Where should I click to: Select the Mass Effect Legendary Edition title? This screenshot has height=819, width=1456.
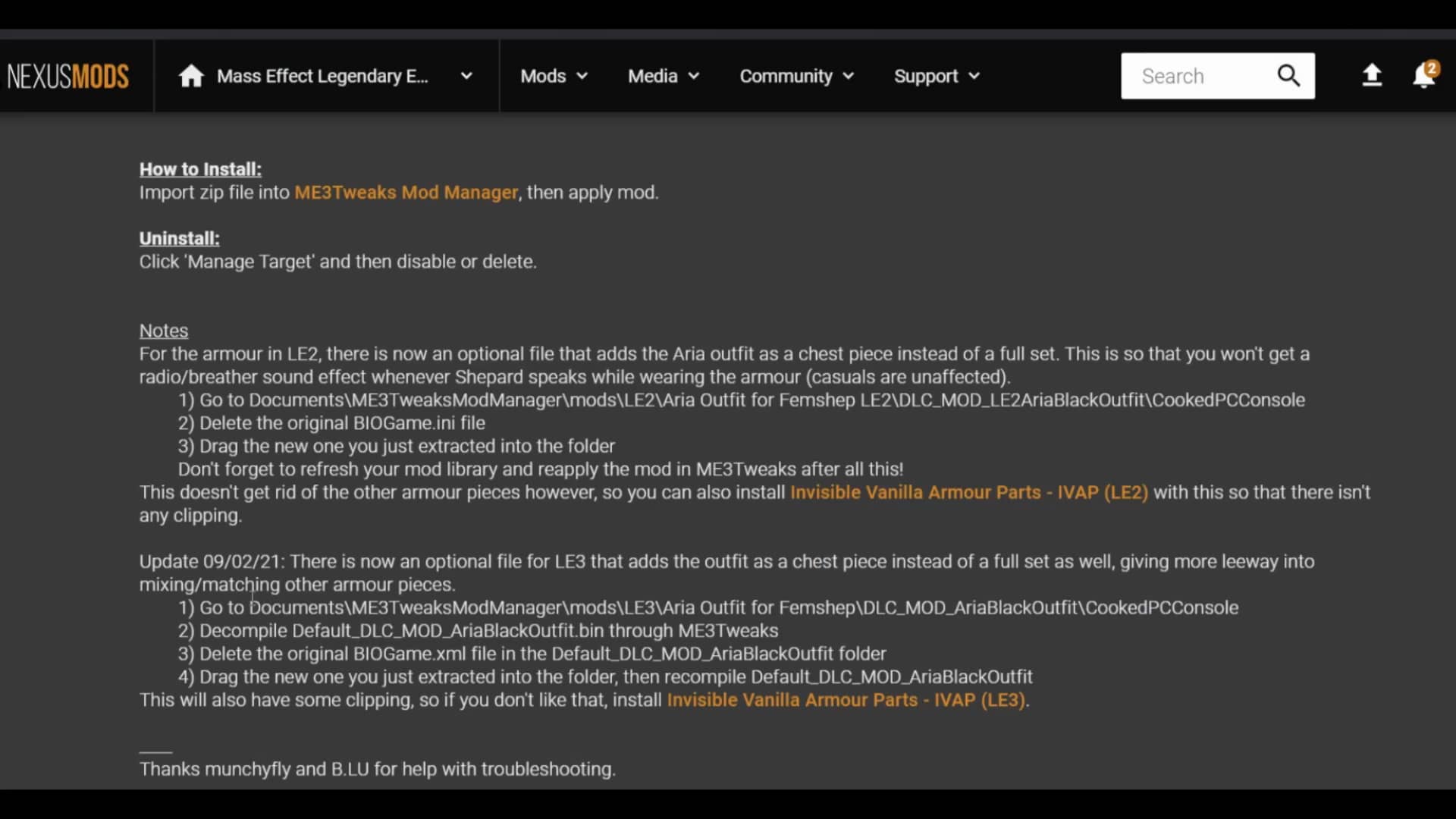coord(322,76)
